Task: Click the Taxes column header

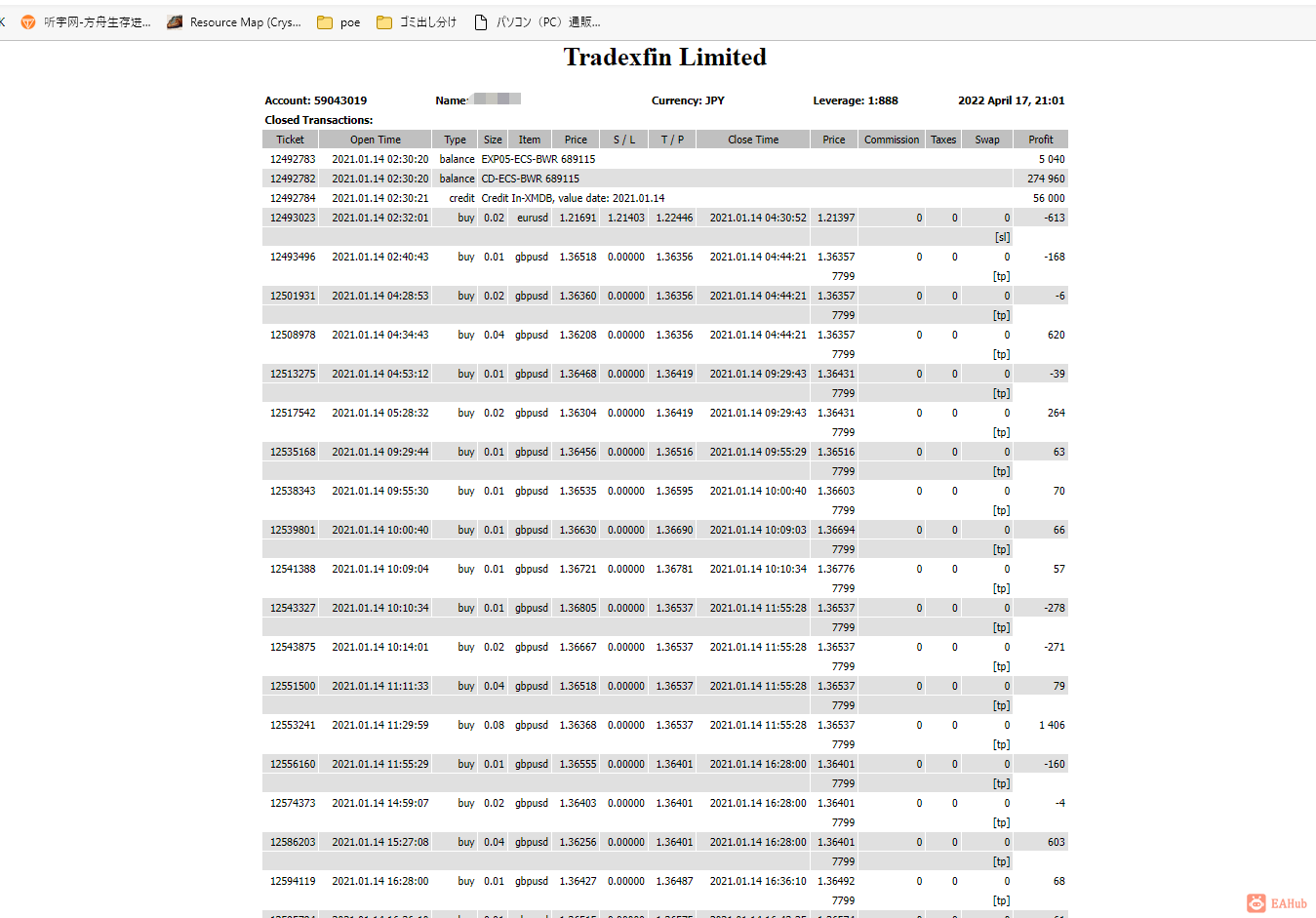Action: (943, 140)
